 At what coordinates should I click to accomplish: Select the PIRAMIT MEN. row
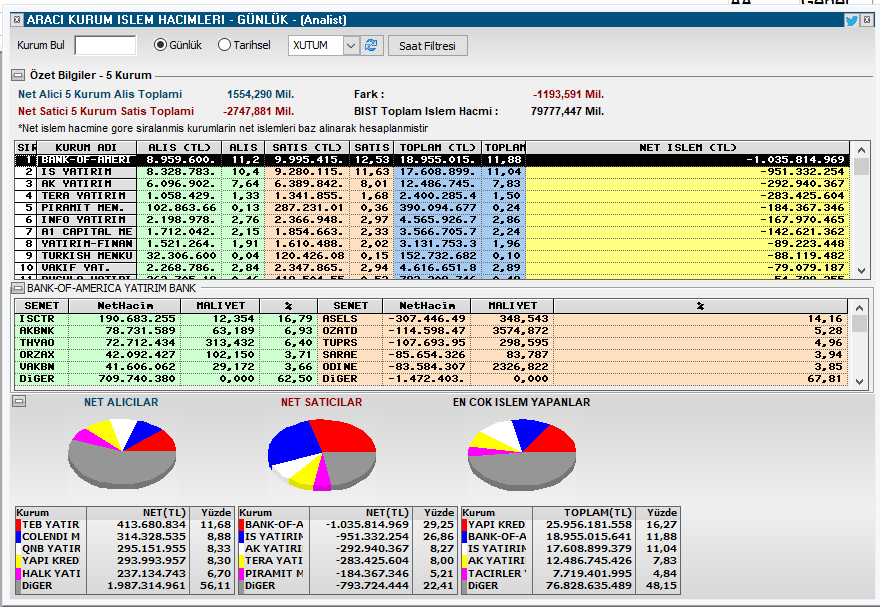[432, 208]
